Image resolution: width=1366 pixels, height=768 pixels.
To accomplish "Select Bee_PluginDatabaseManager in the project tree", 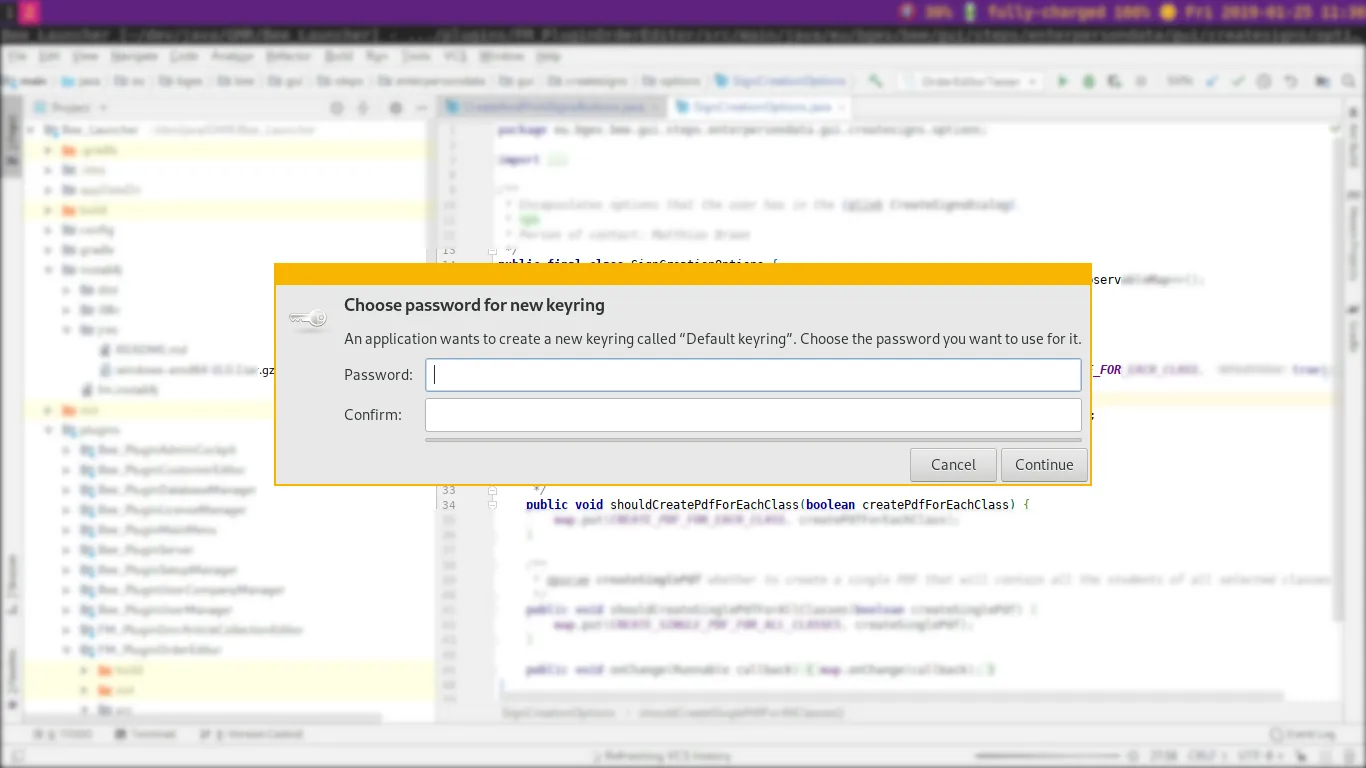I will click(x=168, y=490).
